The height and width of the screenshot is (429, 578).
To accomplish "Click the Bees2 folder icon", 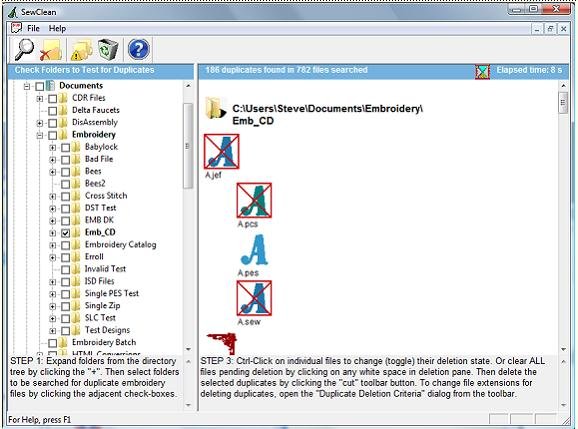I will pyautogui.click(x=76, y=184).
